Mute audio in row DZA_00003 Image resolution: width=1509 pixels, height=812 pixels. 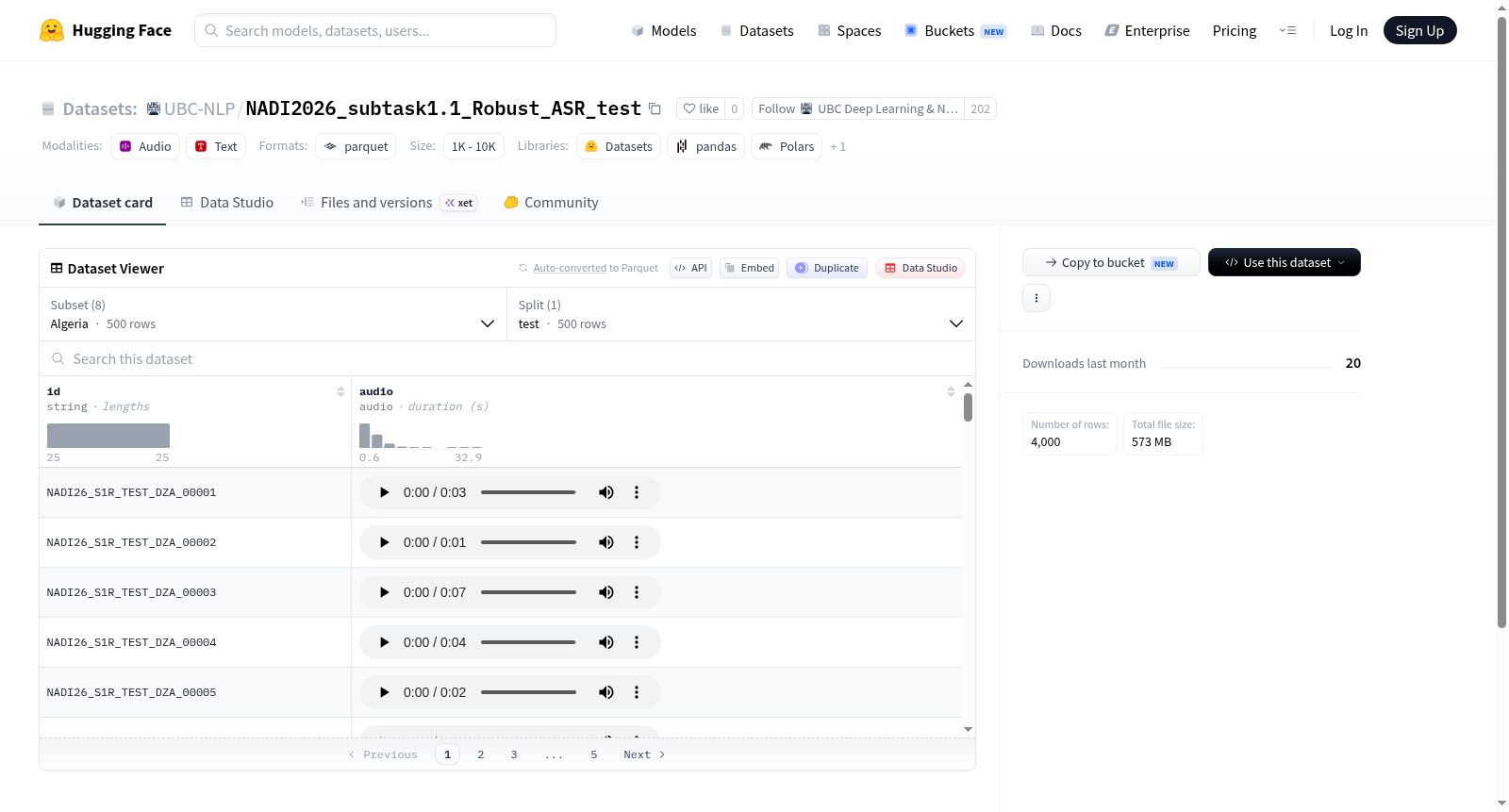(x=606, y=592)
